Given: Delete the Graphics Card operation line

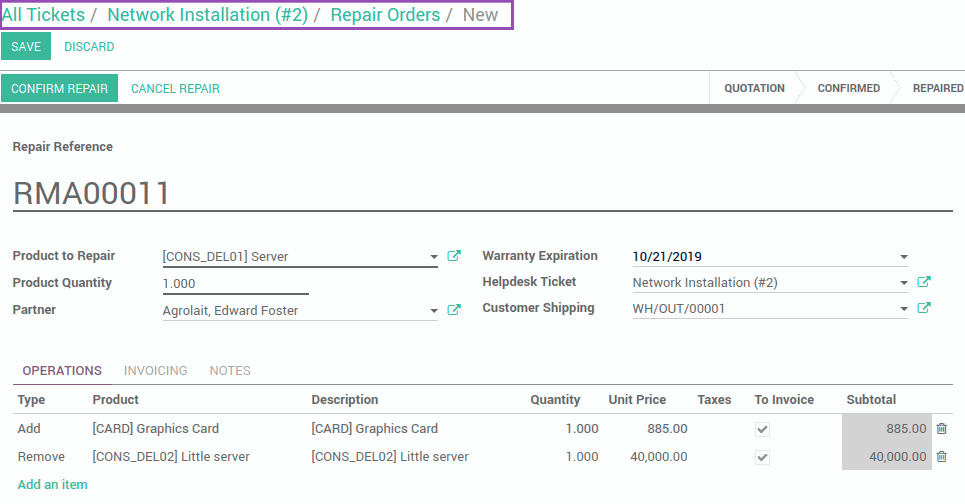Looking at the screenshot, I should 942,428.
